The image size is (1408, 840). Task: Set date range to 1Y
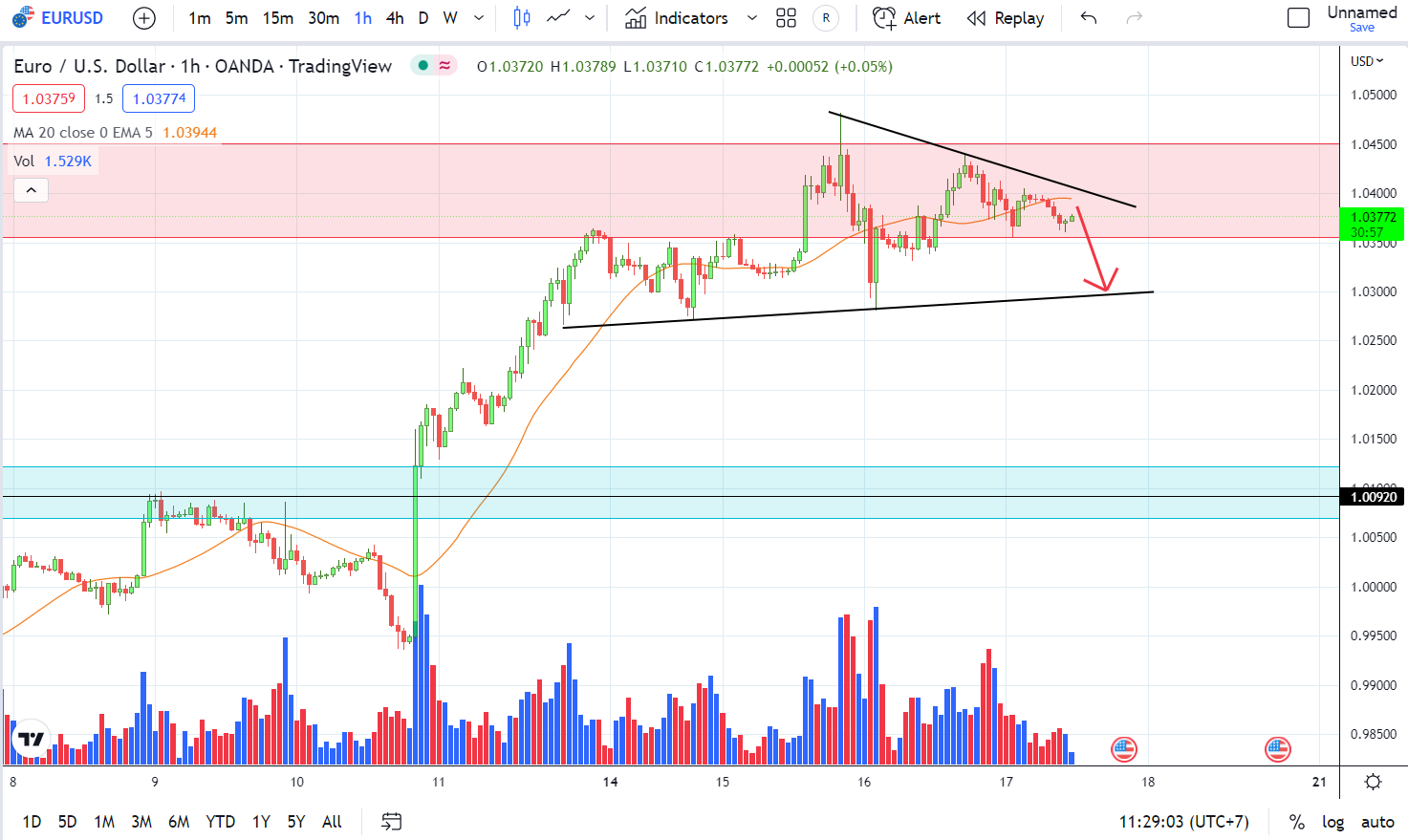261,822
